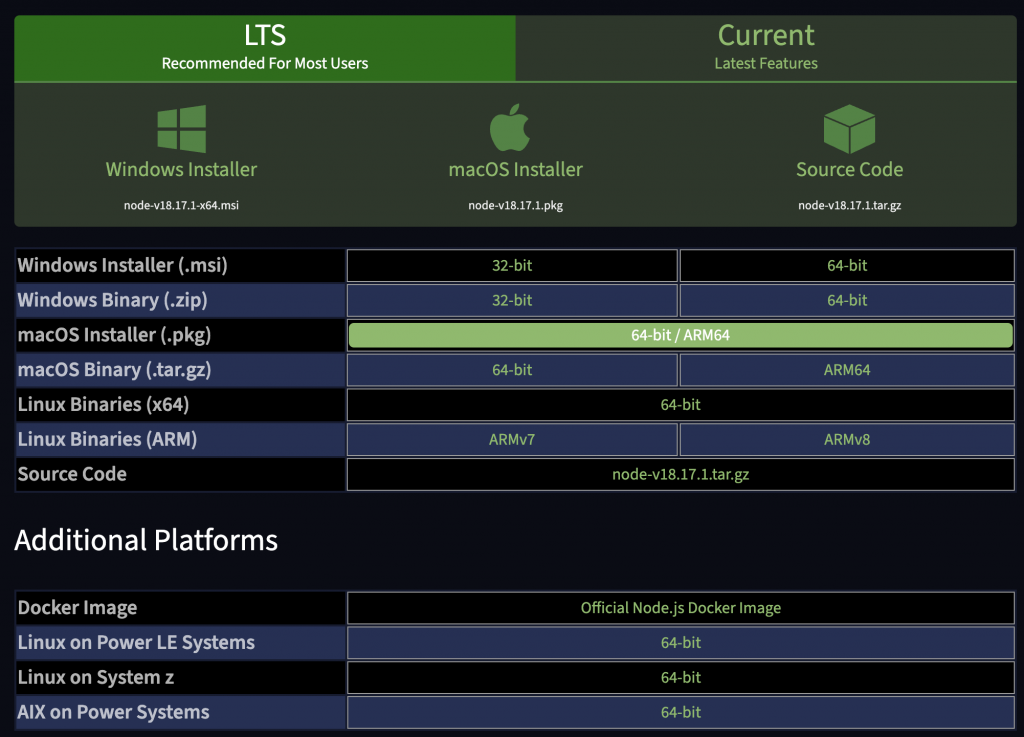This screenshot has width=1024, height=737.
Task: Click the macOS Installer (.pkg) row label
Action: click(114, 335)
